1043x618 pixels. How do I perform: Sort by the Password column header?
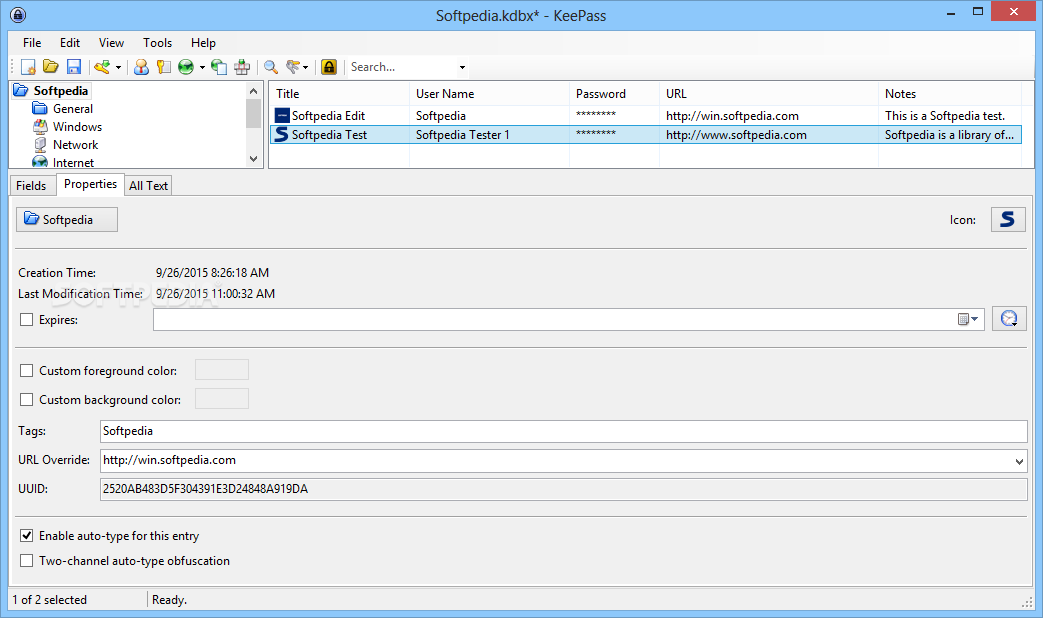614,94
